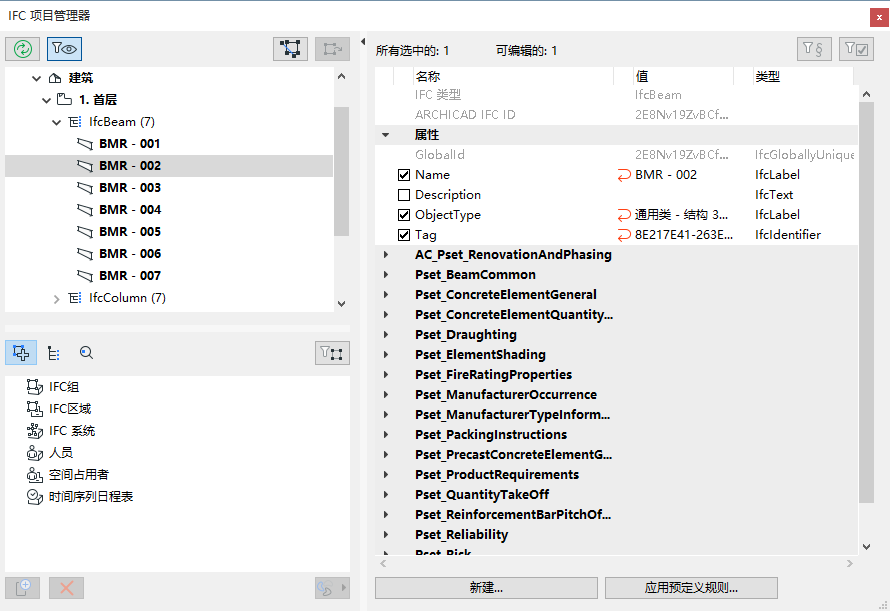Expand AC_Pset_RenovationAndPhasing property set
Screen dimensions: 890x611
pos(386,254)
